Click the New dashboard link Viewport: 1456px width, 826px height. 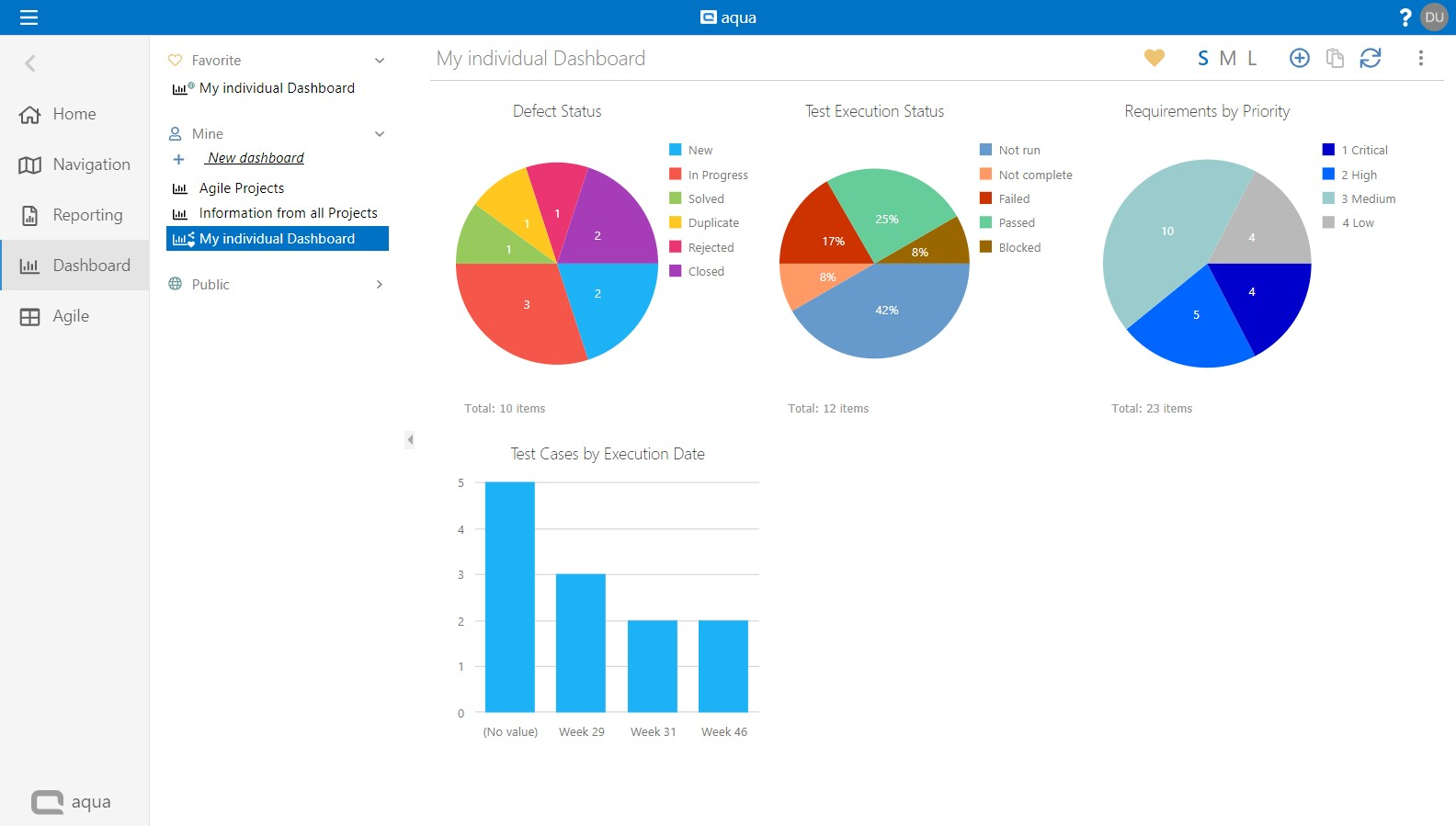pos(255,158)
